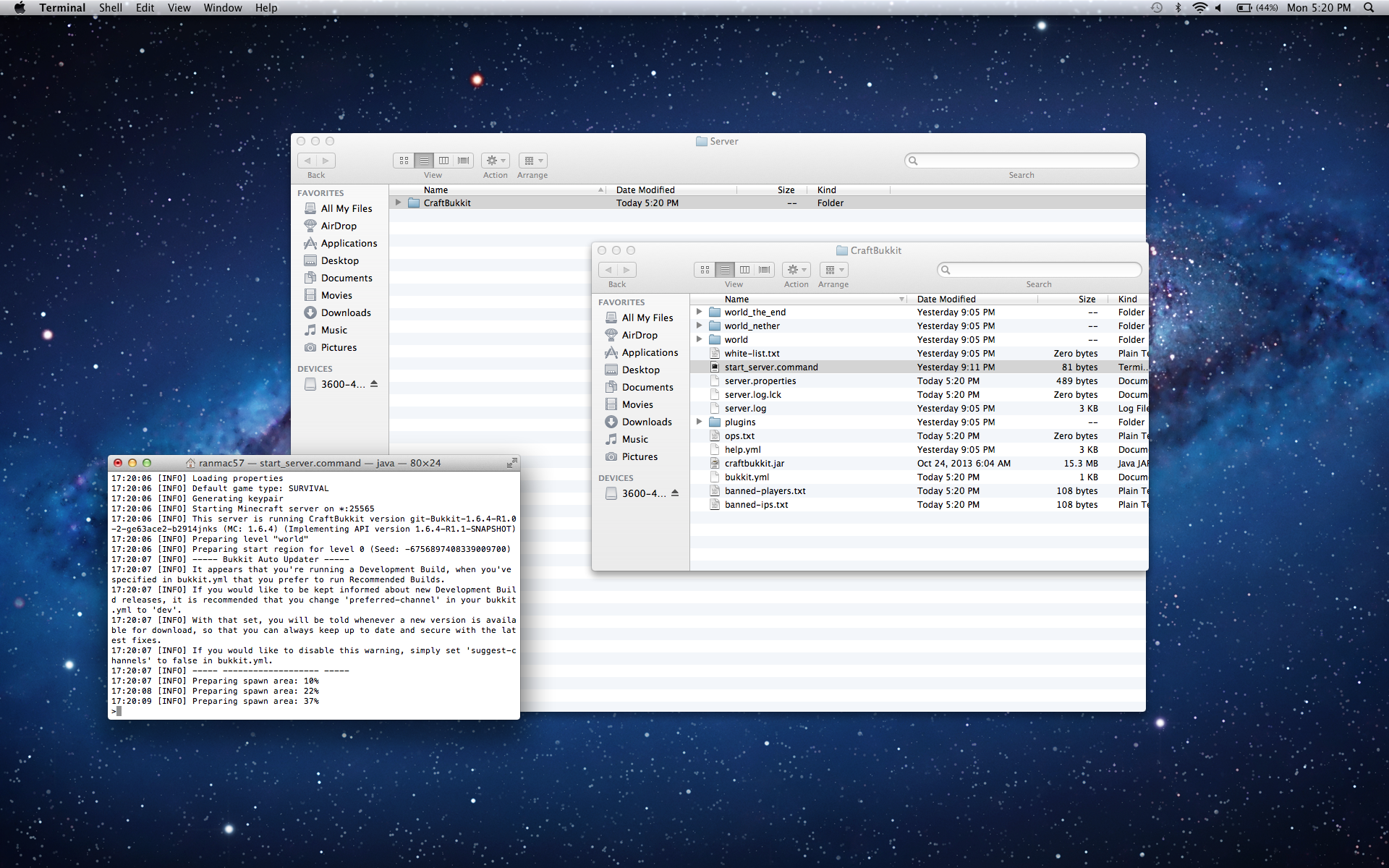Switch Server window to Cover Flow view
1389x868 pixels.
tap(464, 161)
